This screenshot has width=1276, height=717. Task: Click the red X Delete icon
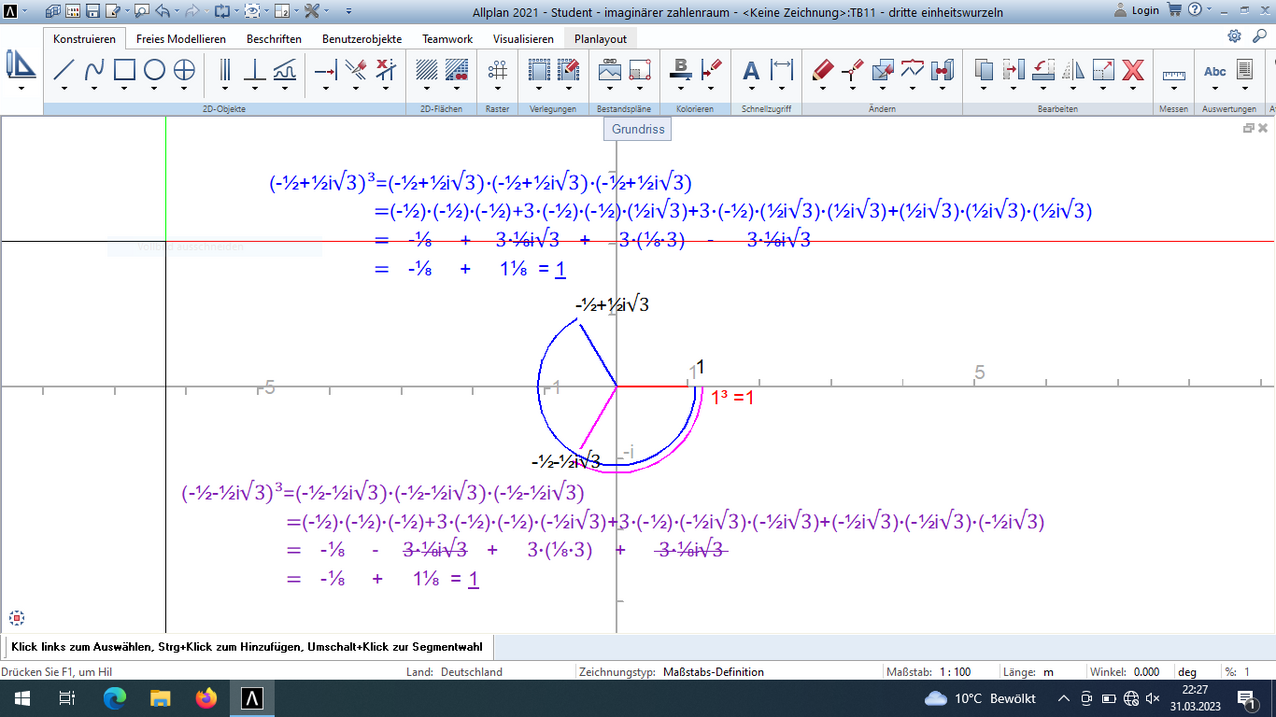(x=1133, y=70)
